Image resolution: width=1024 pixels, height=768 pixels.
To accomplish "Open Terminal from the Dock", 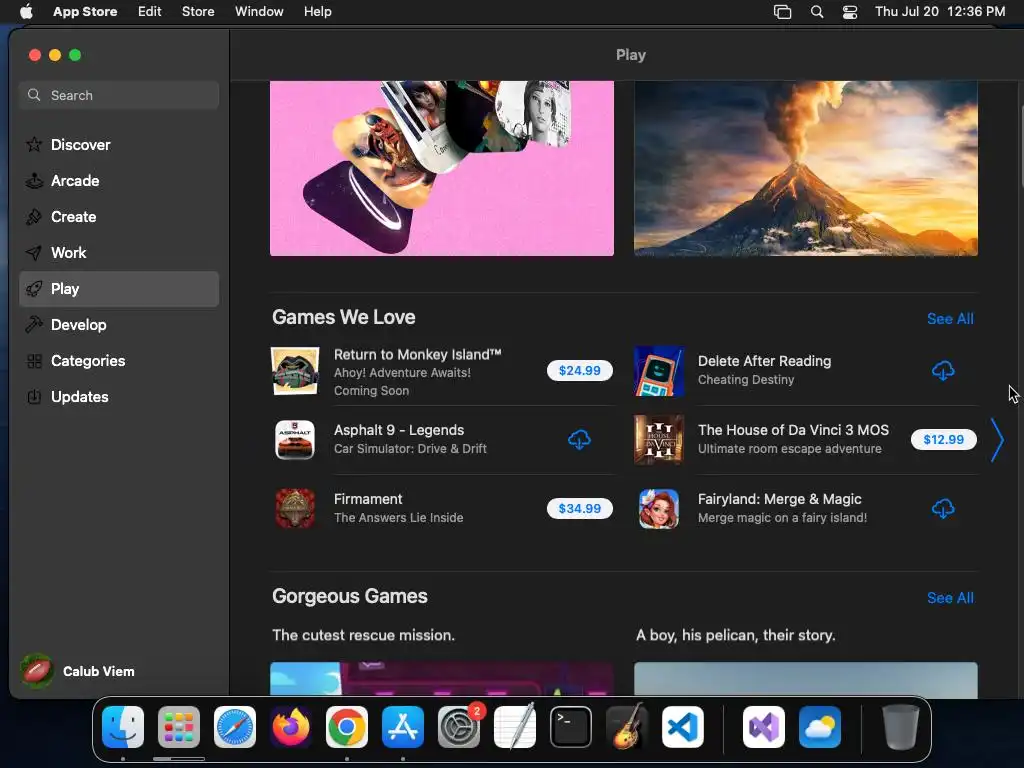I will click(x=571, y=727).
